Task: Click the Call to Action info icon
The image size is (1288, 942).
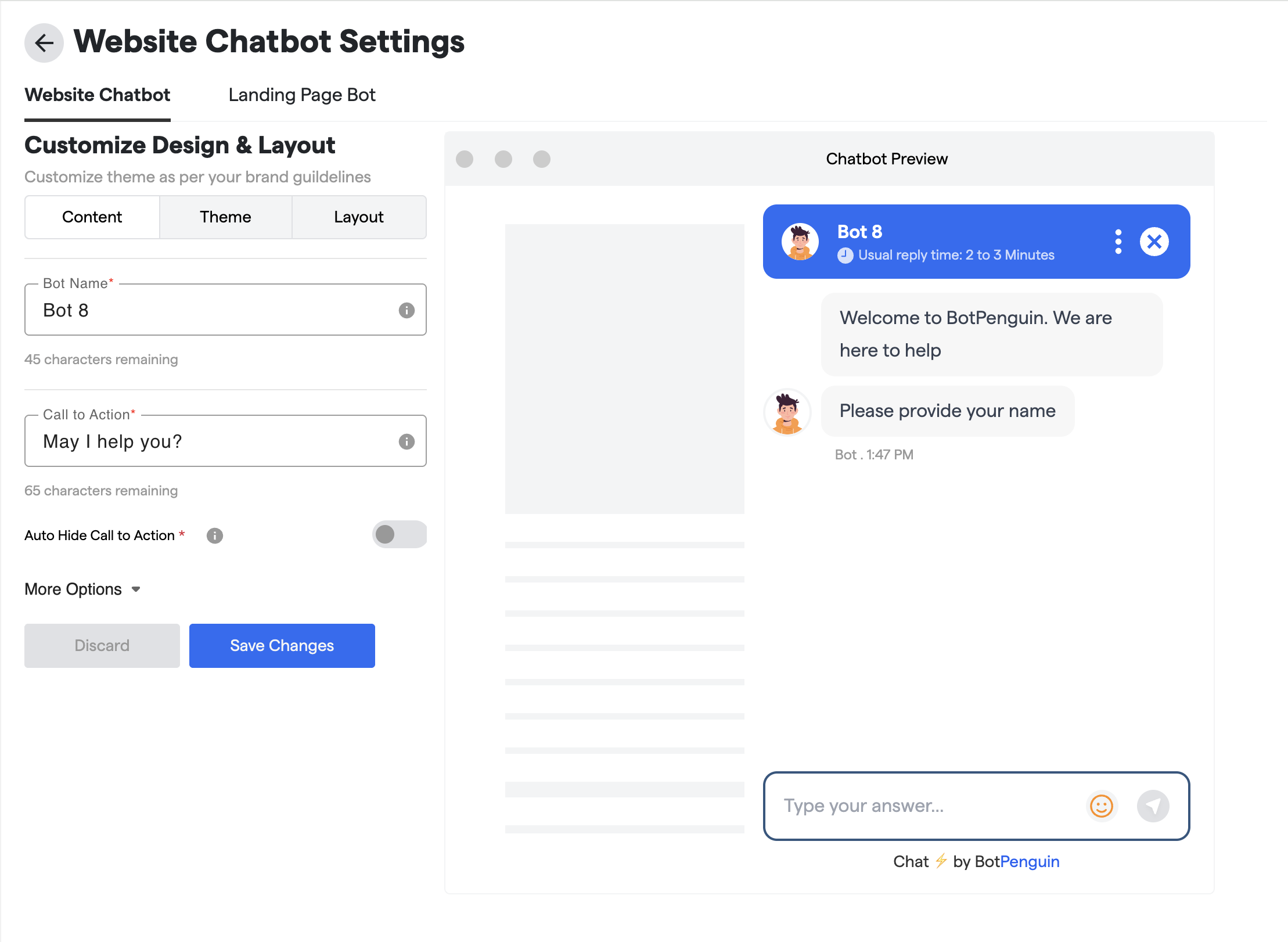Action: pyautogui.click(x=406, y=441)
